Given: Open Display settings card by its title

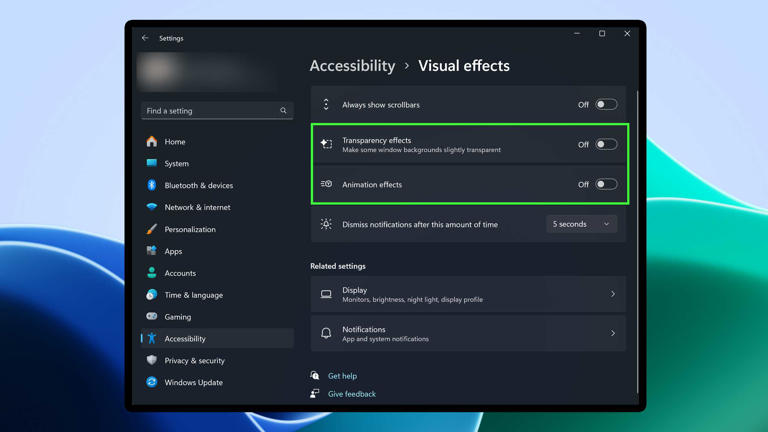Looking at the screenshot, I should click(355, 290).
